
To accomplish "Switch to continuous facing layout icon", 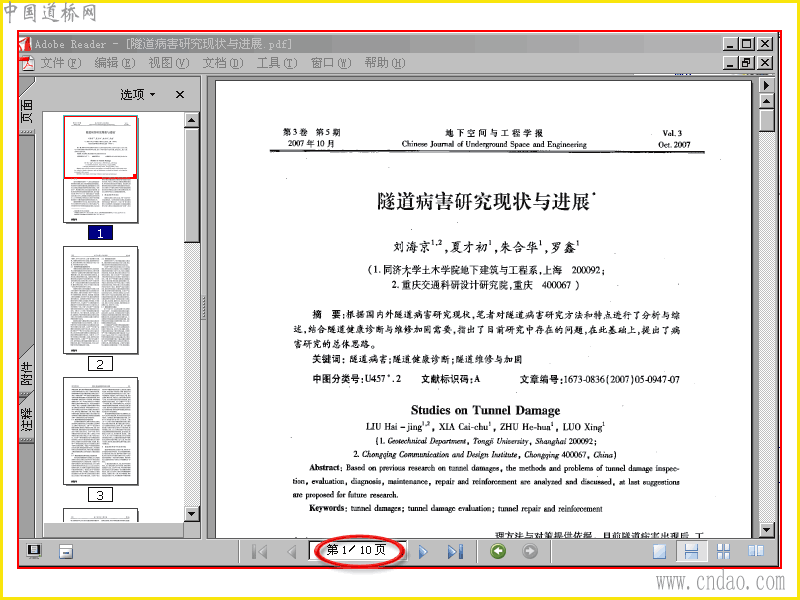I will pos(723,552).
